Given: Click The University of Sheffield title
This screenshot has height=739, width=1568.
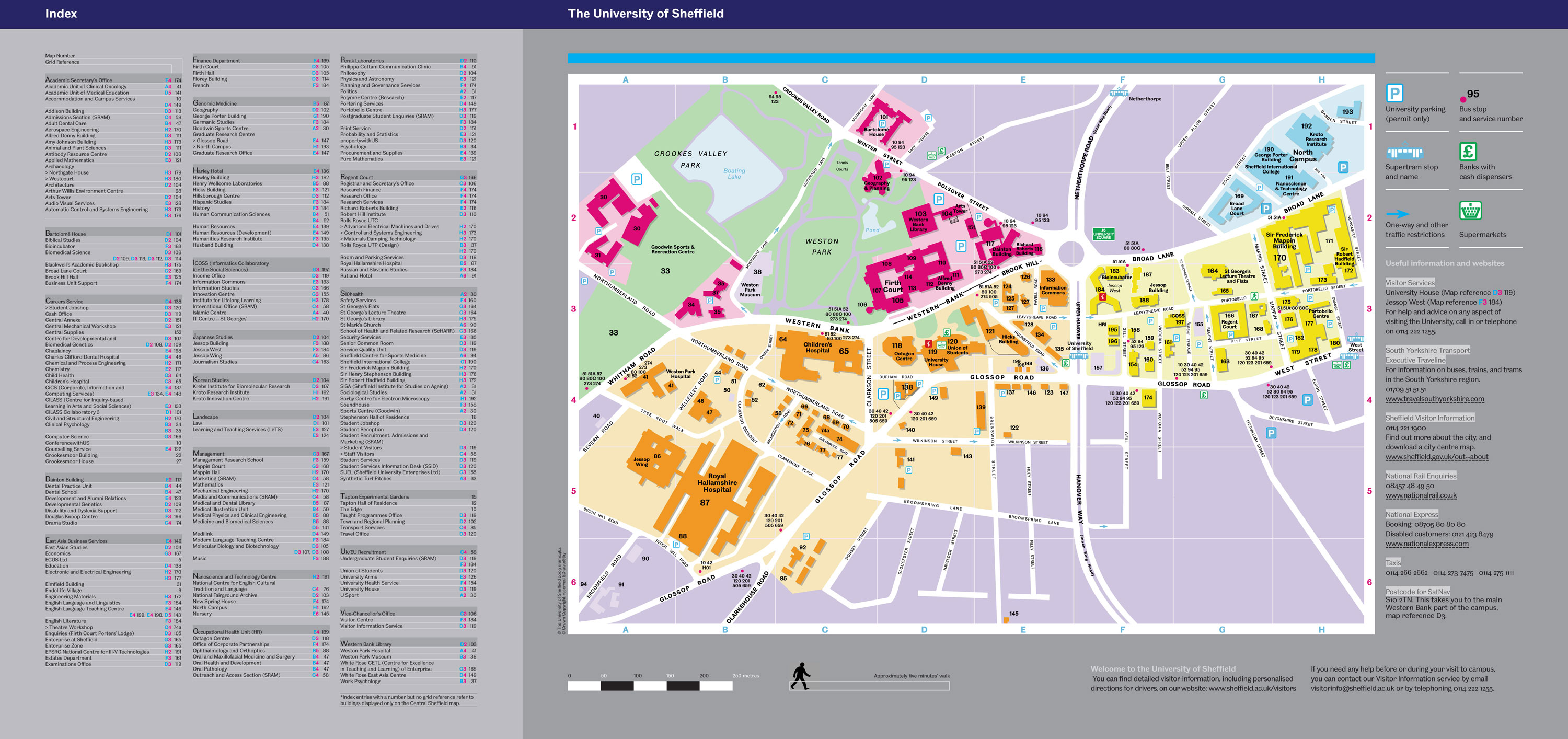Looking at the screenshot, I should tap(646, 14).
